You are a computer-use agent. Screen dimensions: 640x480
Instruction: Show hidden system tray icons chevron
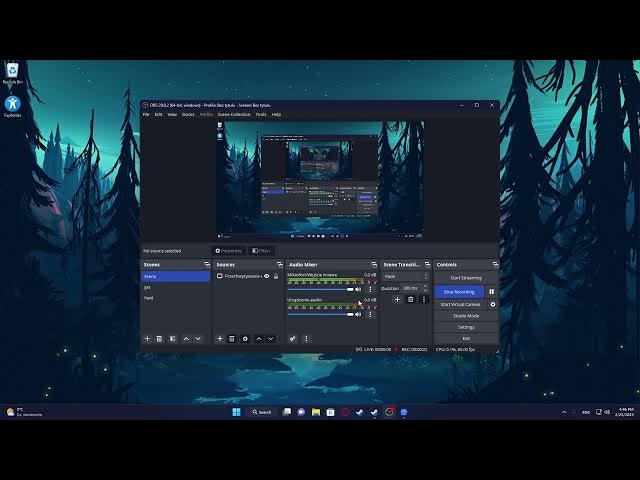tap(564, 412)
